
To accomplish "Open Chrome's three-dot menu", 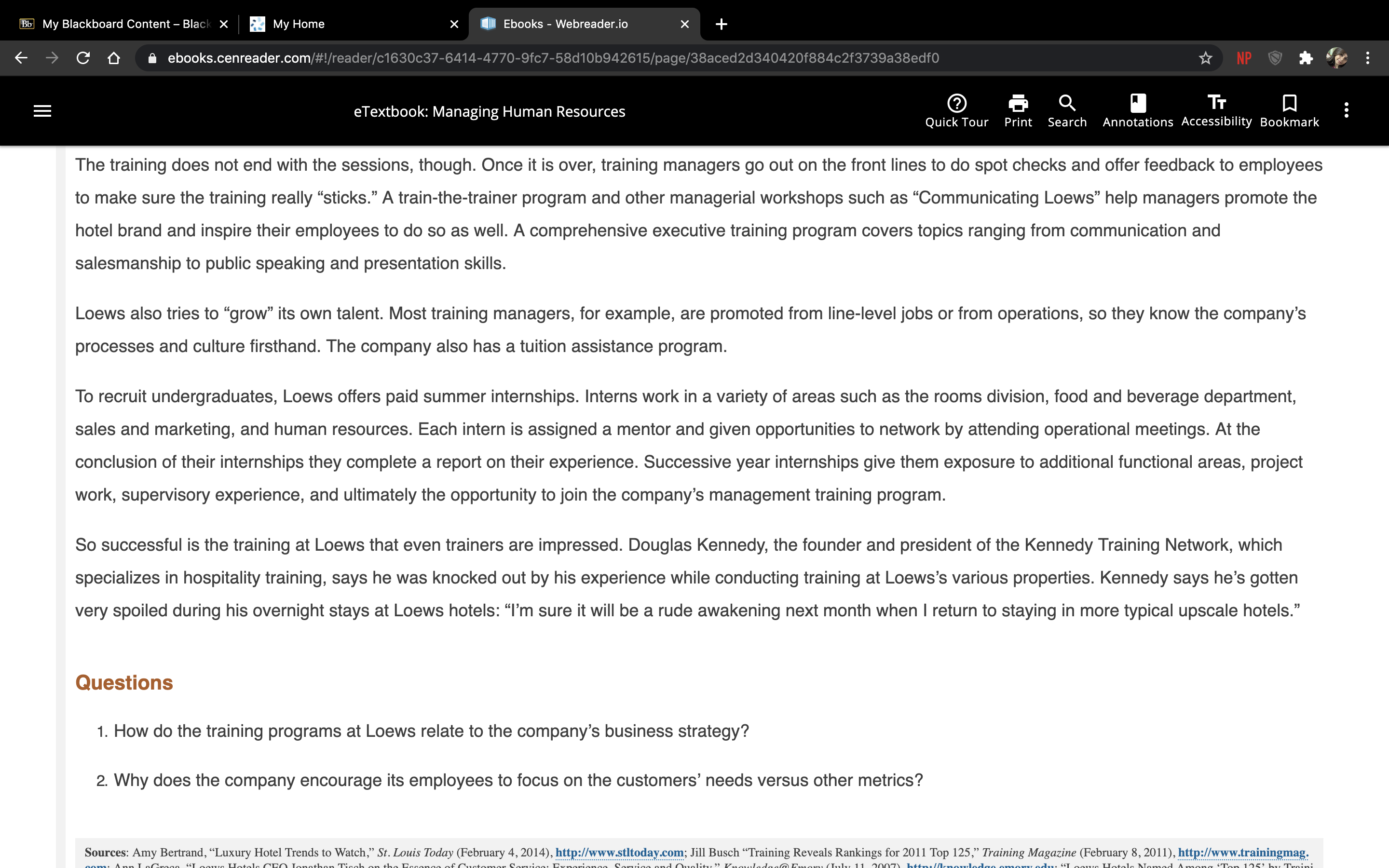I will (x=1368, y=58).
